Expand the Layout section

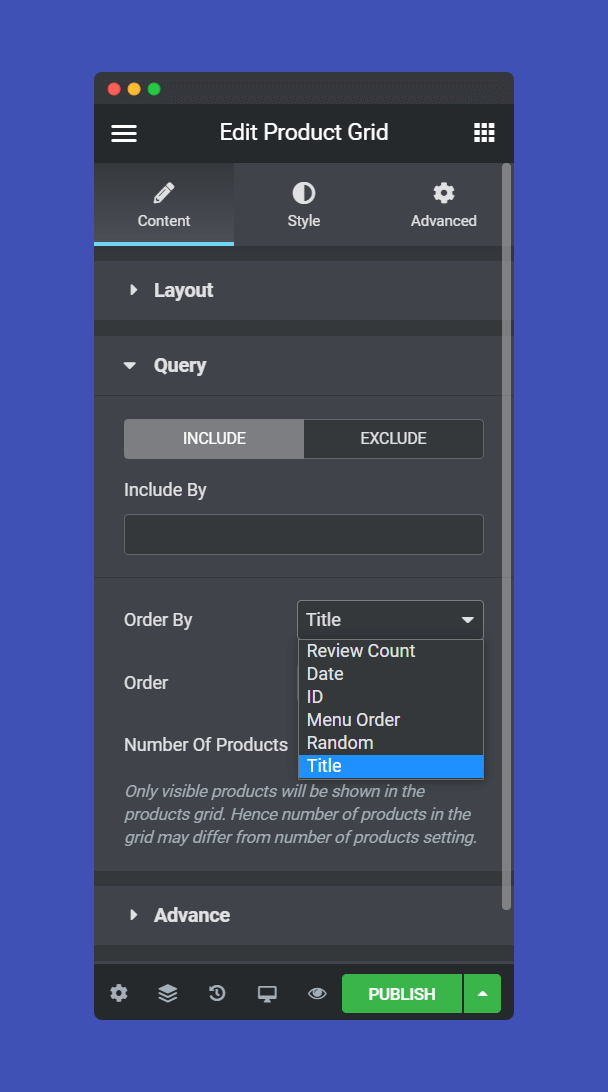(182, 290)
